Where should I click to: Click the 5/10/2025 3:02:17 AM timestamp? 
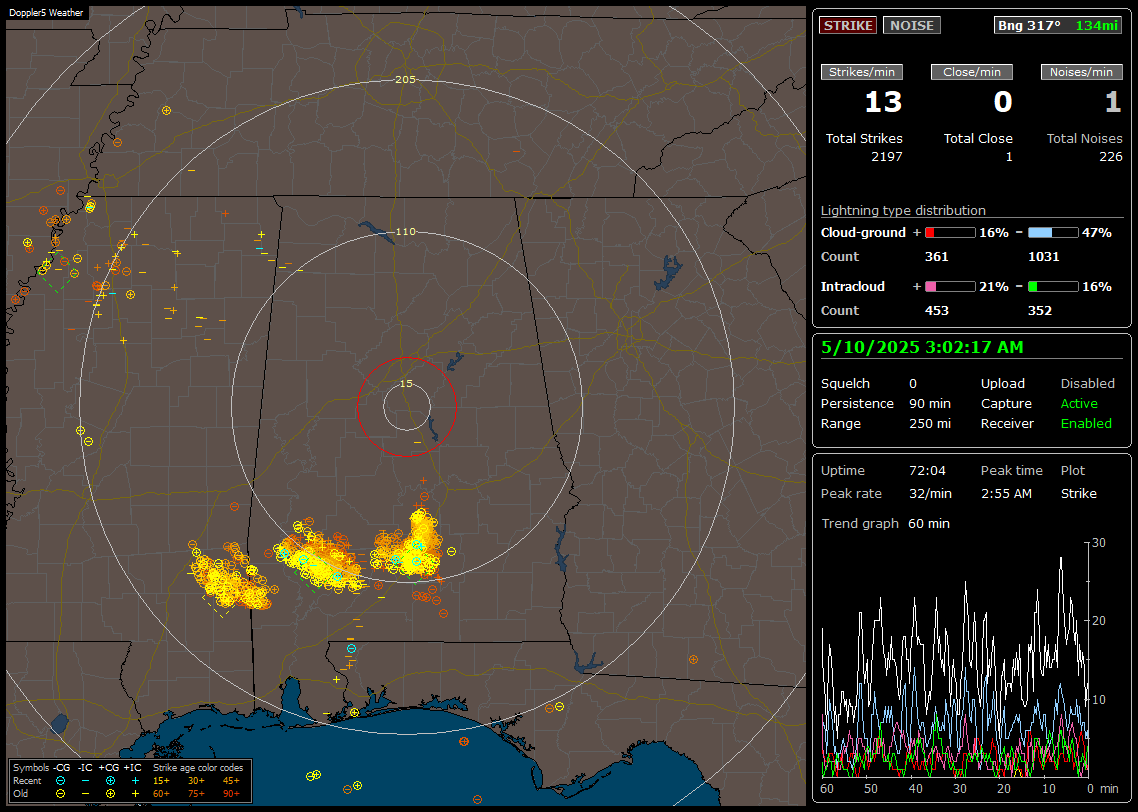[x=922, y=348]
